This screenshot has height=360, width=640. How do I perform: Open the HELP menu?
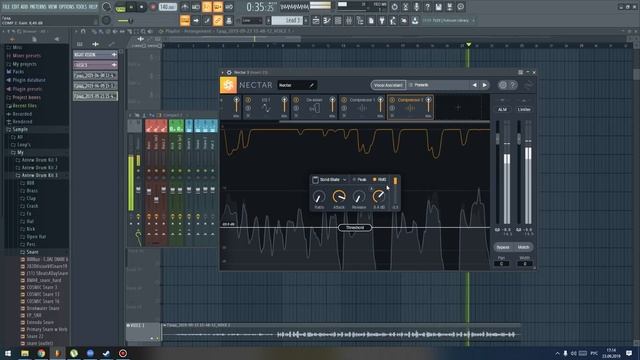point(93,7)
